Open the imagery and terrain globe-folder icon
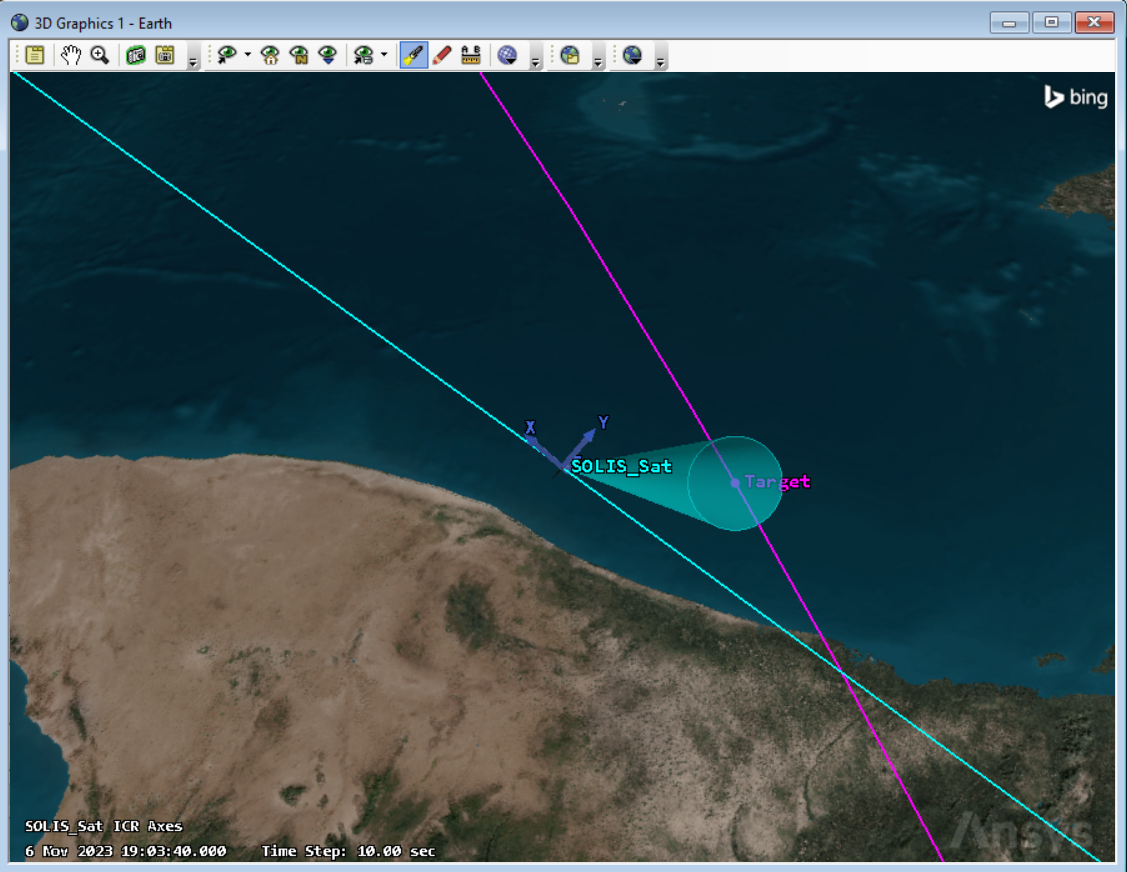Image resolution: width=1127 pixels, height=872 pixels. coord(572,55)
